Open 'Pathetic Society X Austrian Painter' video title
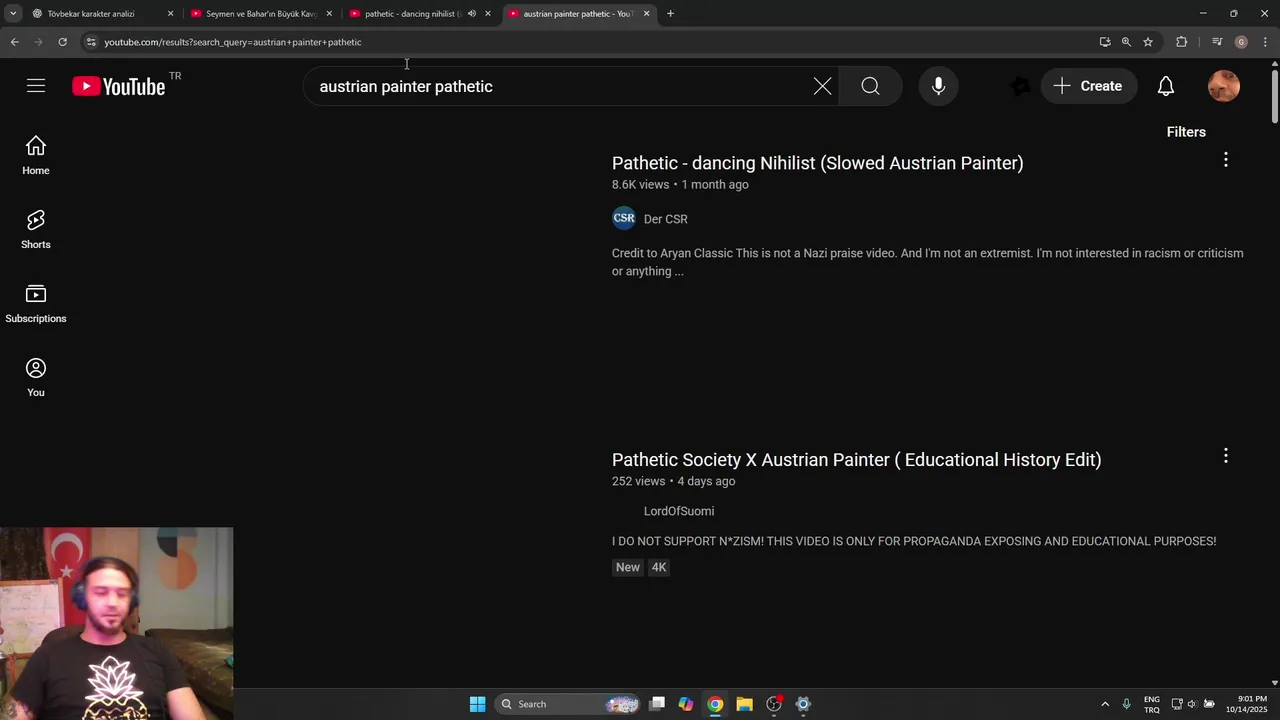The width and height of the screenshot is (1280, 720). tap(856, 460)
